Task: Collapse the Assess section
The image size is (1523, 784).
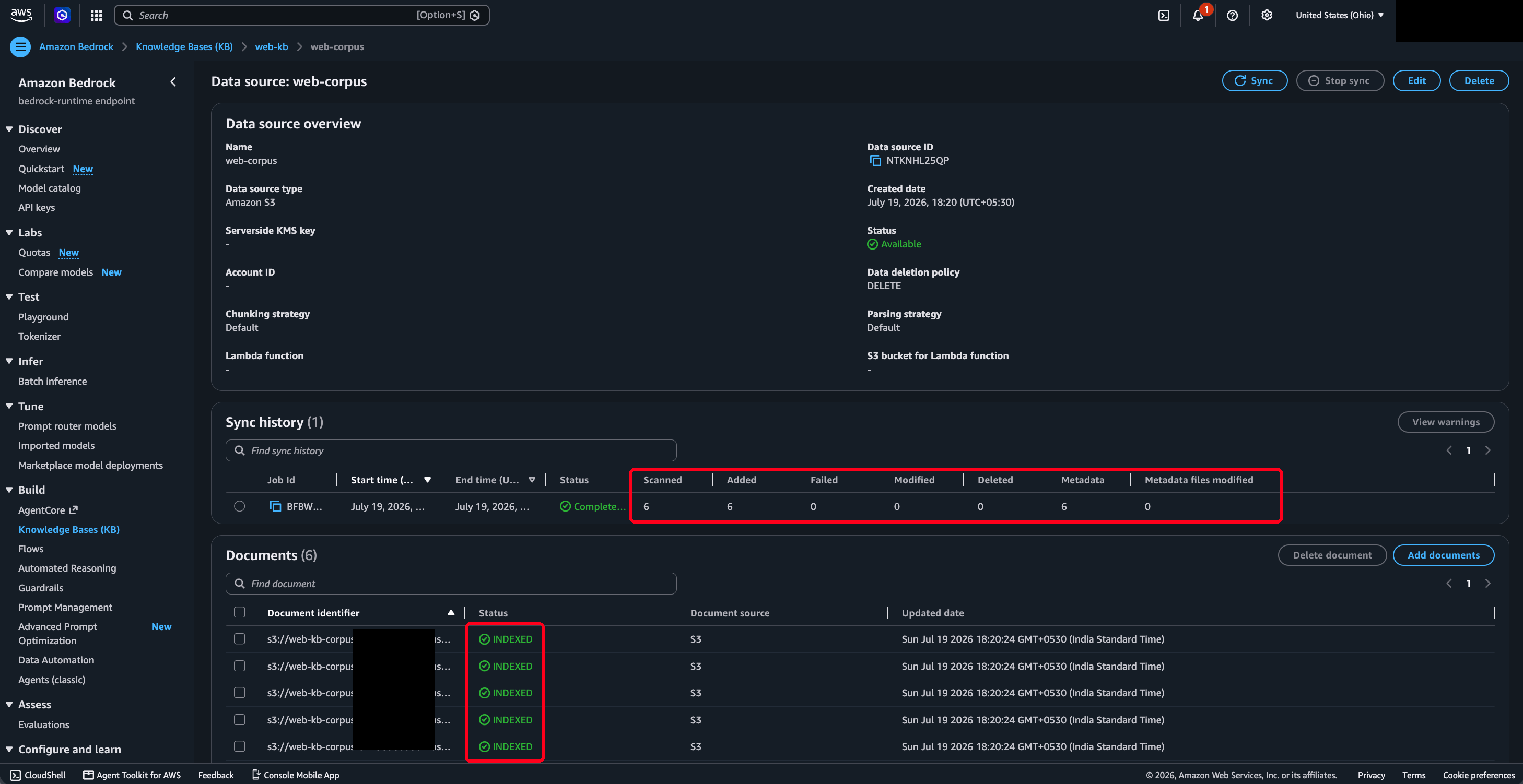Action: pyautogui.click(x=9, y=704)
